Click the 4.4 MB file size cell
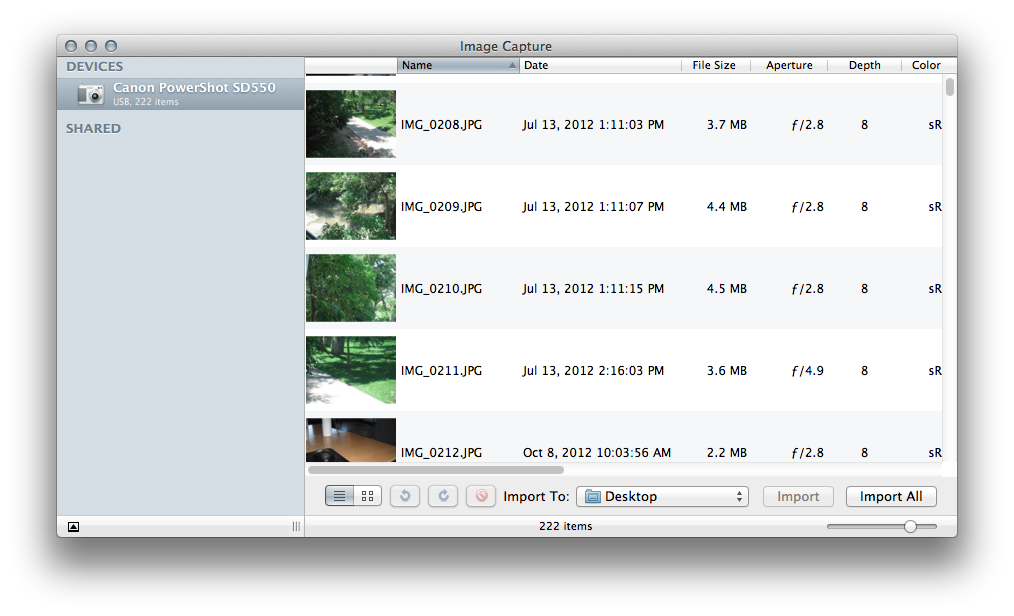Image resolution: width=1014 pixels, height=616 pixels. (x=726, y=207)
